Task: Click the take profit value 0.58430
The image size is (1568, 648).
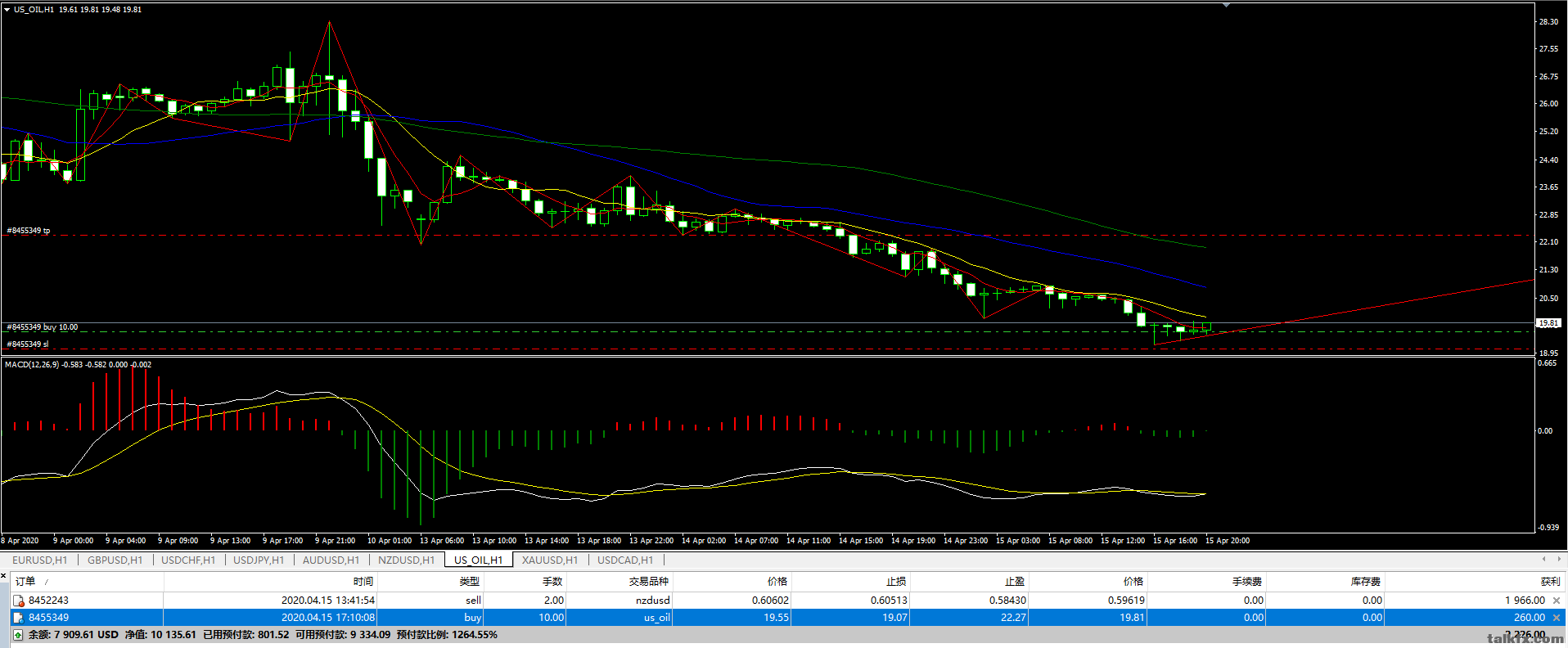Action: click(1007, 601)
